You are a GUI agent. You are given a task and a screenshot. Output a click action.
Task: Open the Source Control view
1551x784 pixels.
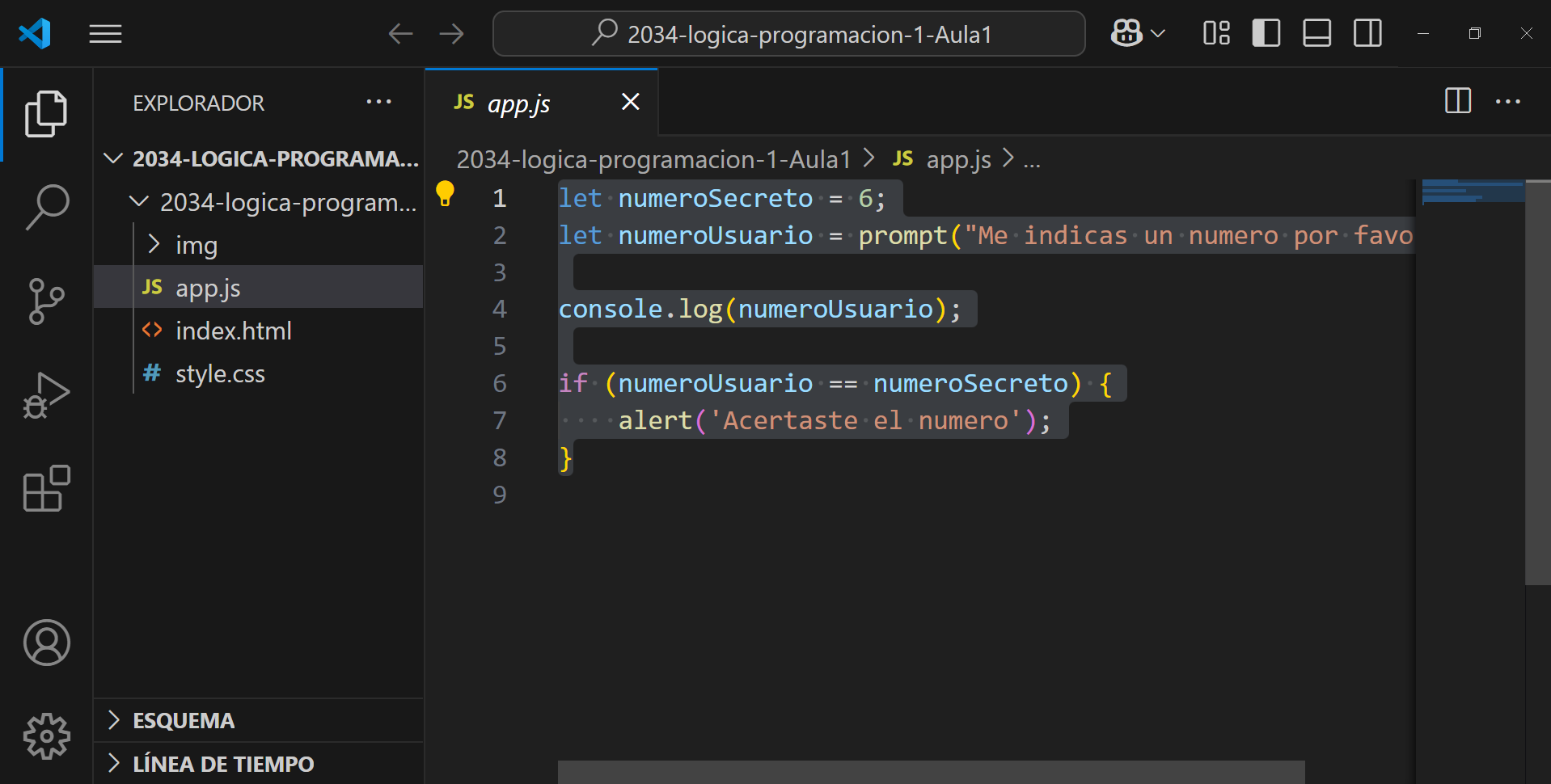click(x=46, y=301)
